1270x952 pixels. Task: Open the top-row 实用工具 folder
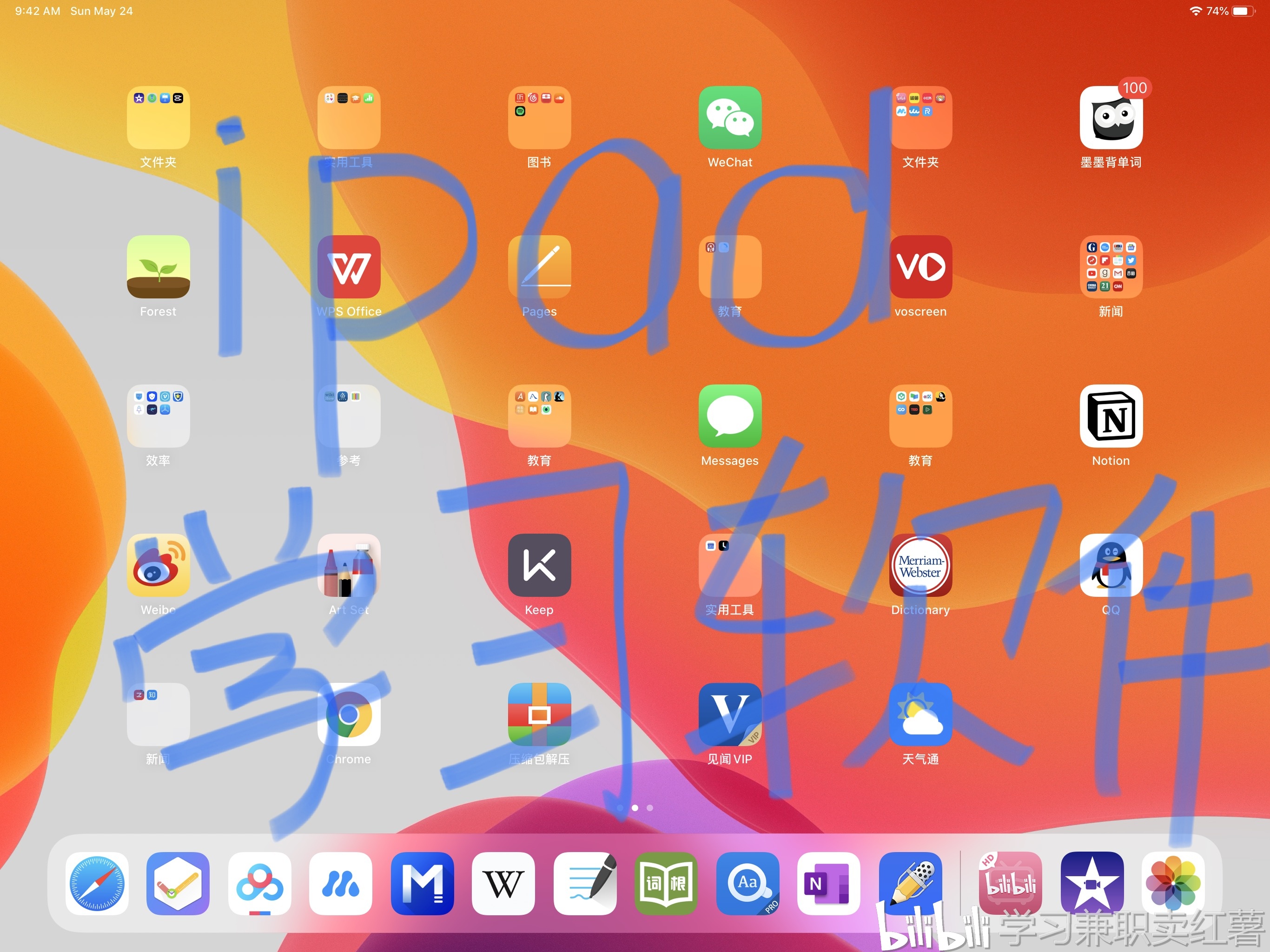coord(349,118)
